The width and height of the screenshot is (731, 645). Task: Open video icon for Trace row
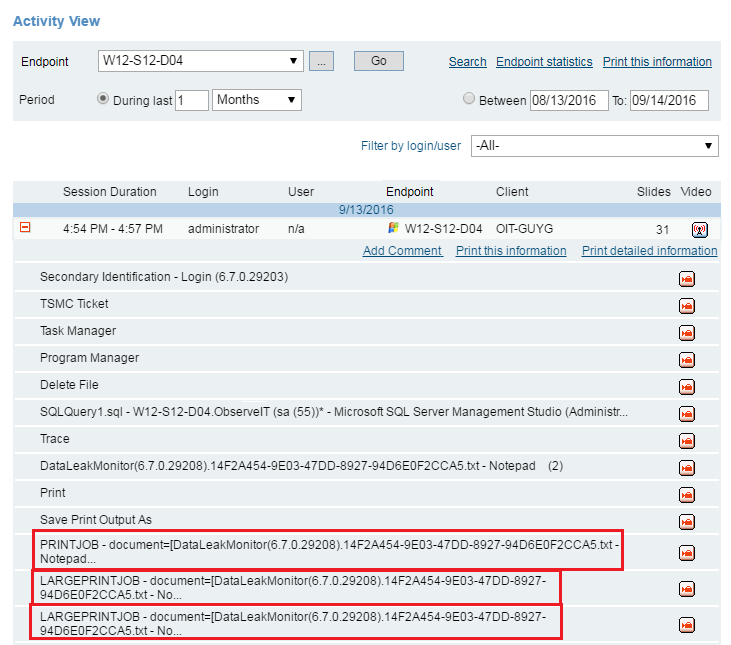coord(687,440)
